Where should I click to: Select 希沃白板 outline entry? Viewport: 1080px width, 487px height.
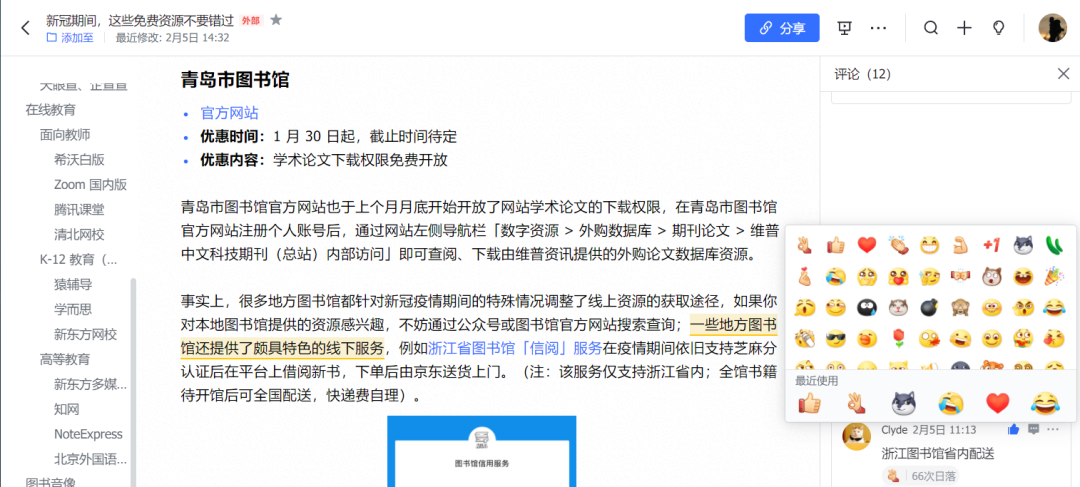pos(79,160)
